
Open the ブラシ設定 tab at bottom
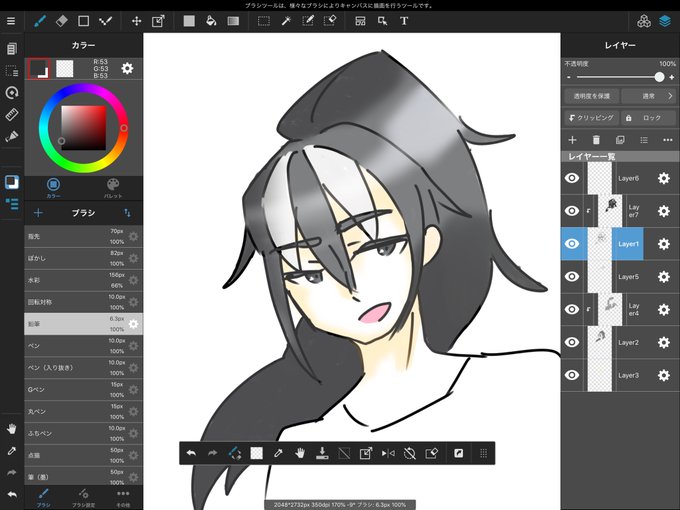(83, 498)
